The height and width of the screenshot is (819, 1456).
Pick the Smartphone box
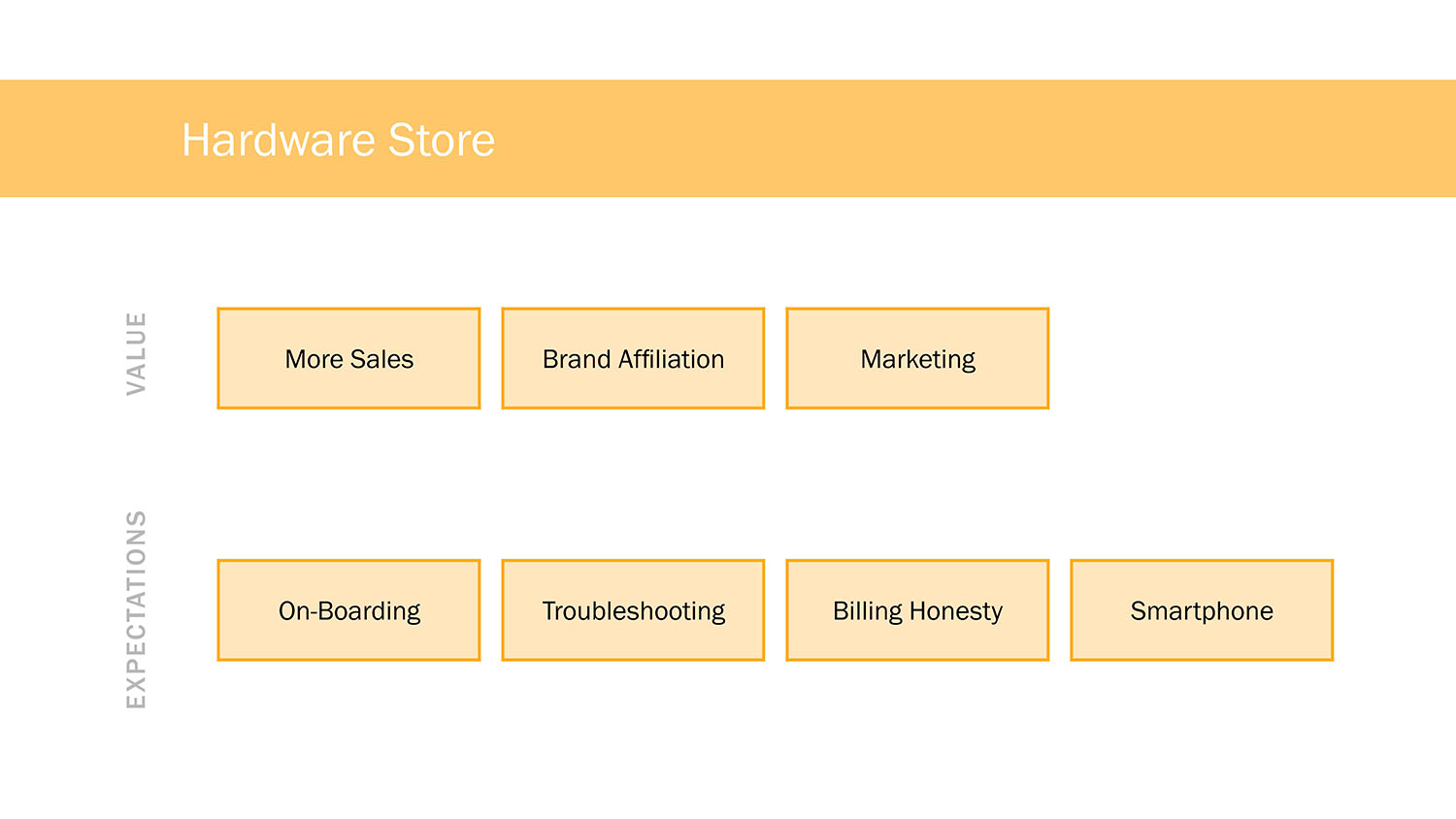[1202, 610]
